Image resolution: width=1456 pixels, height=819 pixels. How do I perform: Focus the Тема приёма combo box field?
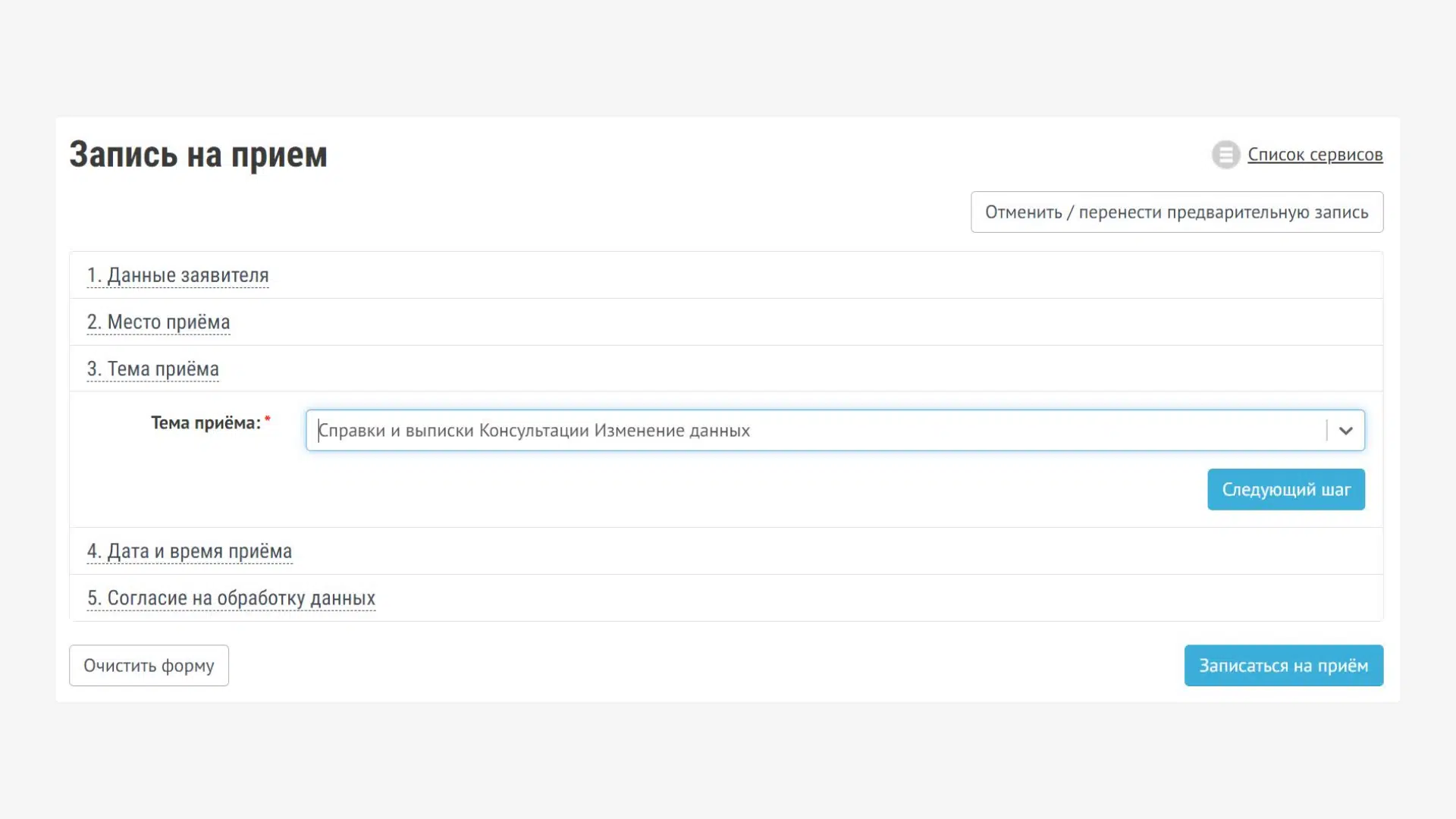[835, 431]
